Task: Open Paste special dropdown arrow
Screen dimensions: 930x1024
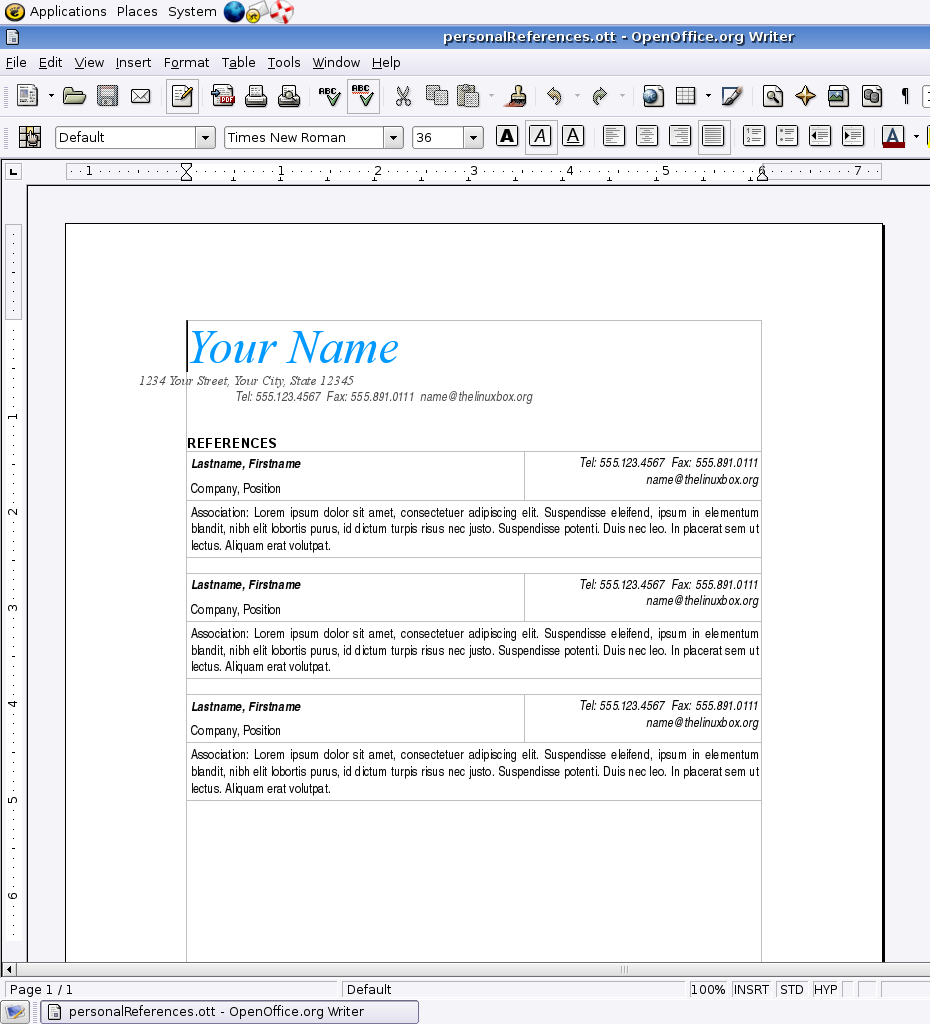Action: tap(491, 96)
